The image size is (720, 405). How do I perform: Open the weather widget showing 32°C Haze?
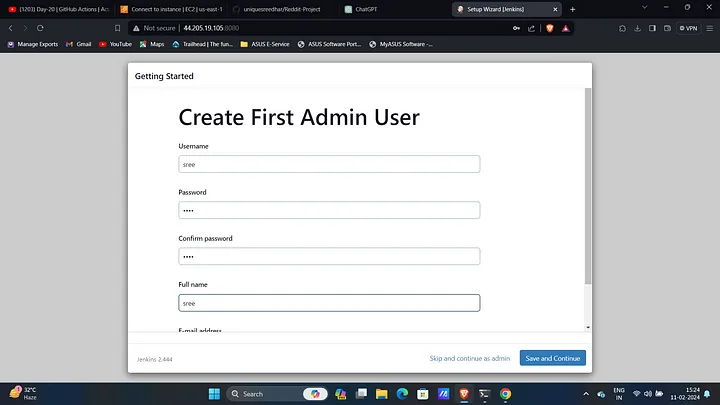coord(23,394)
